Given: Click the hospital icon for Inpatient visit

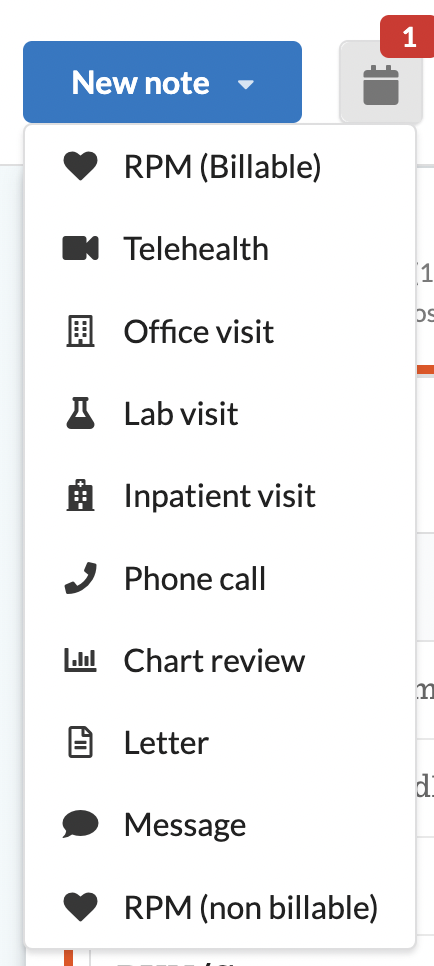Looking at the screenshot, I should click(80, 496).
